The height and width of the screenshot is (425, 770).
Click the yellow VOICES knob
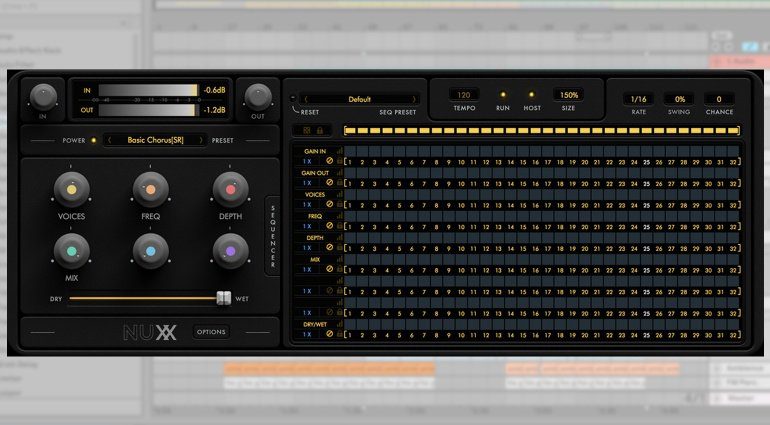(x=71, y=187)
